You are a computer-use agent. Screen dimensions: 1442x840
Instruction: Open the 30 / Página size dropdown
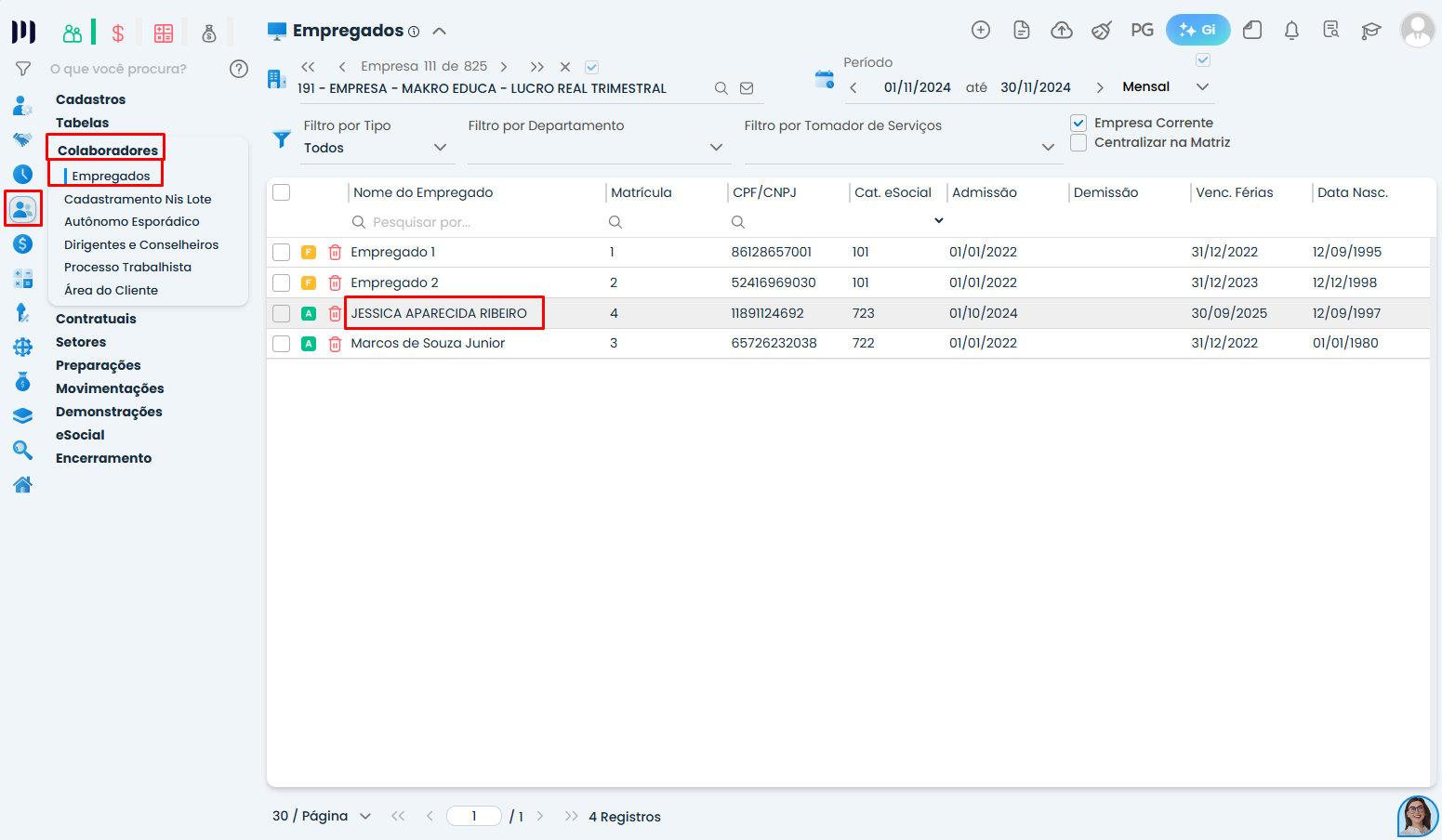322,816
